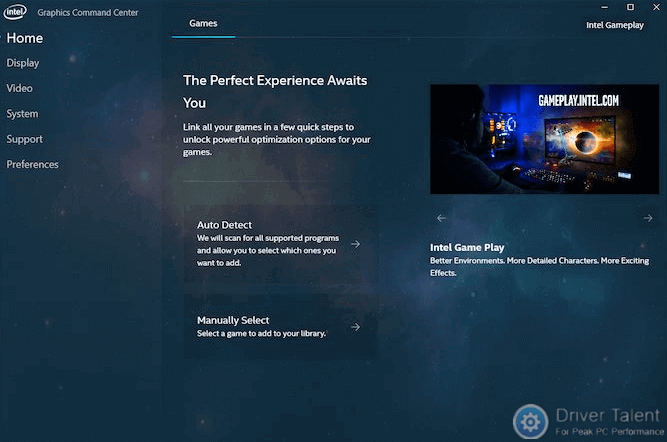667x442 pixels.
Task: Open Preferences in the sidebar
Action: [x=32, y=164]
